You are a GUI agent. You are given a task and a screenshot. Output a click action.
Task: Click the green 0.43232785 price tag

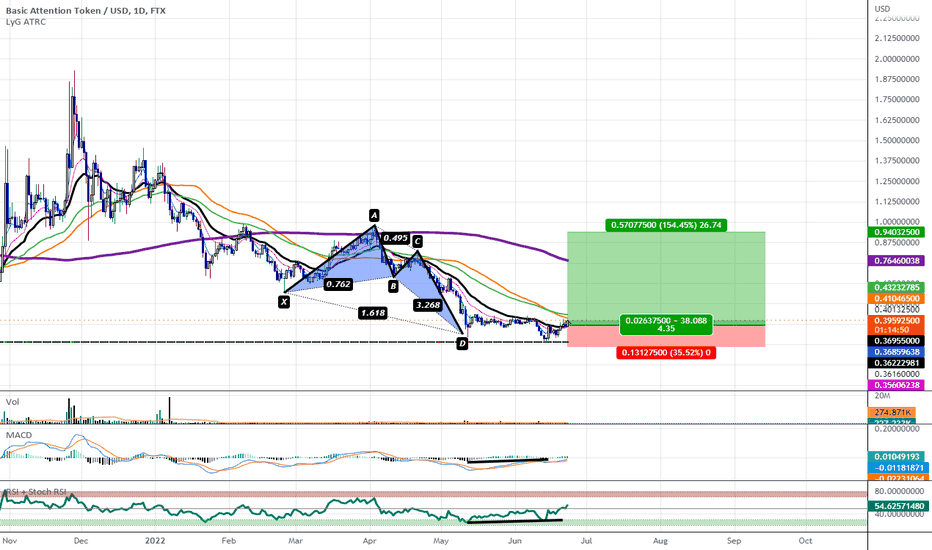(x=896, y=287)
